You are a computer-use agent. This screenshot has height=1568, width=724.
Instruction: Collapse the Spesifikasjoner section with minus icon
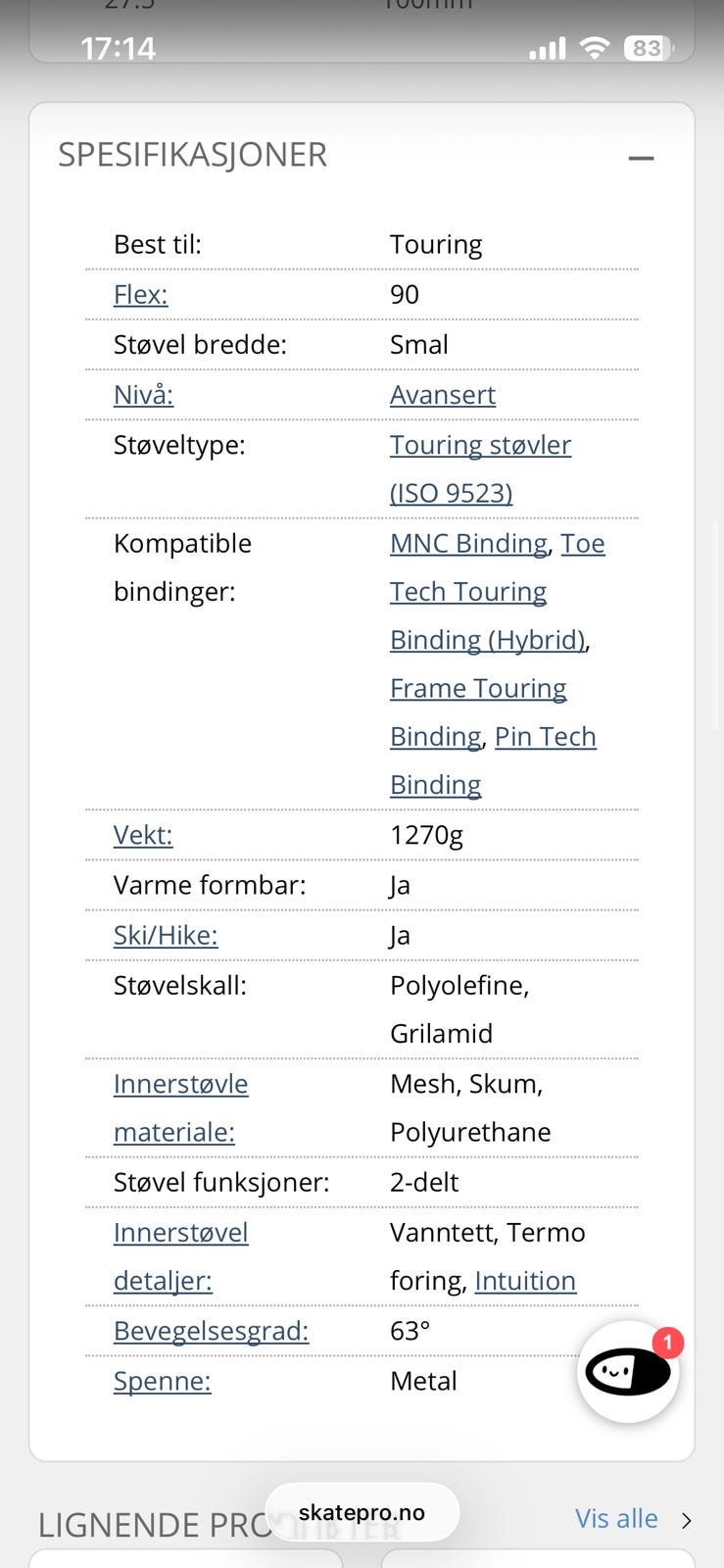641,158
